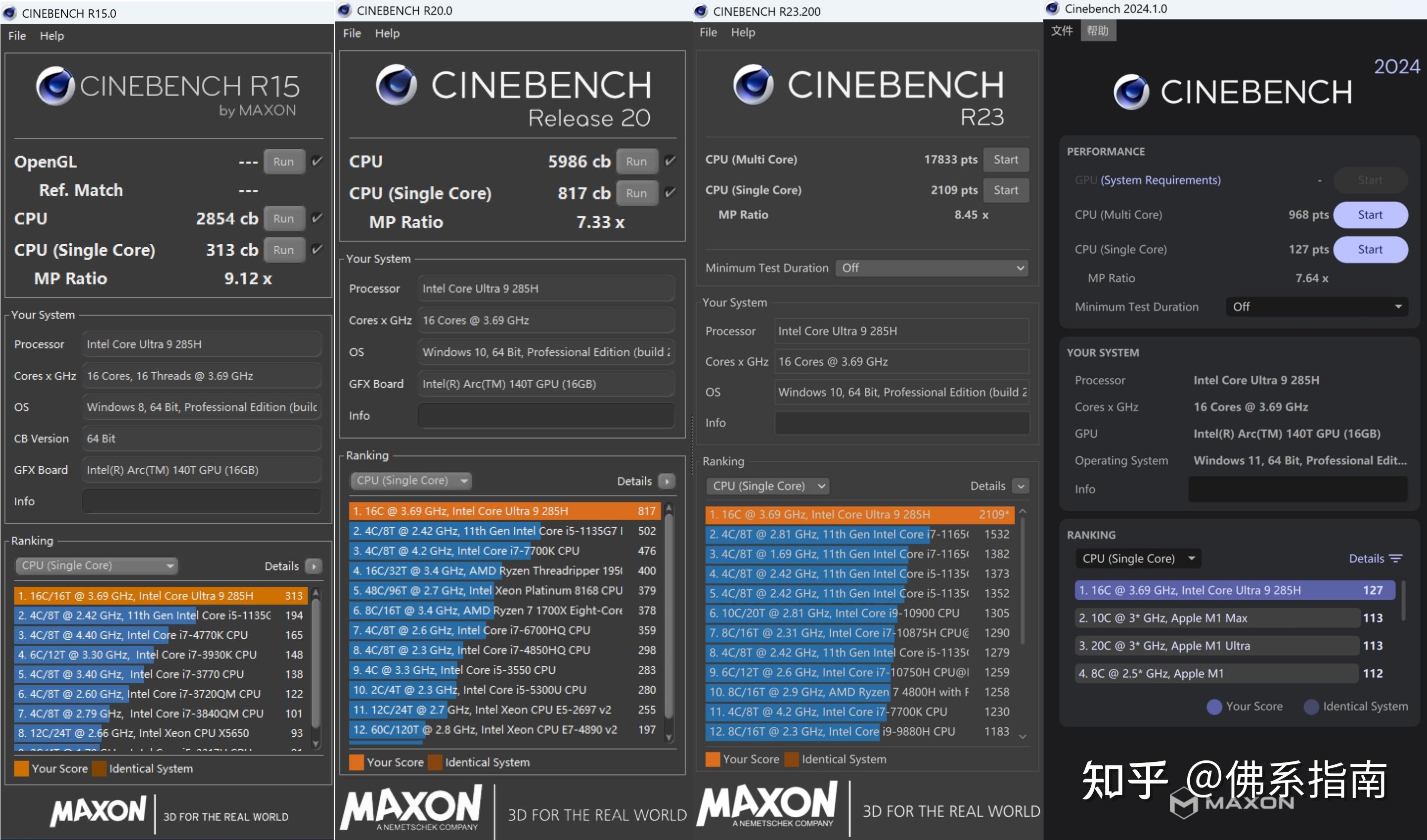Click the Identical System swatch in Cinebench R23

pos(792,759)
